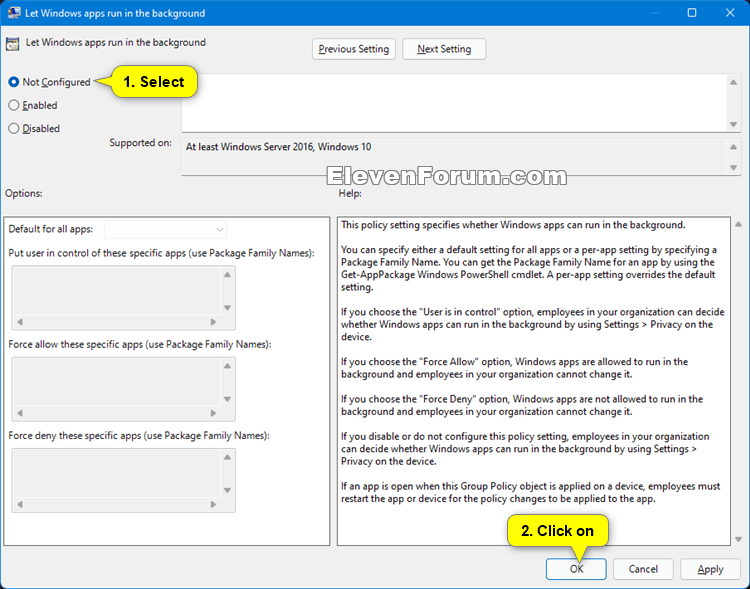This screenshot has width=750, height=589.
Task: Select the Disabled radio button
Action: [14, 128]
